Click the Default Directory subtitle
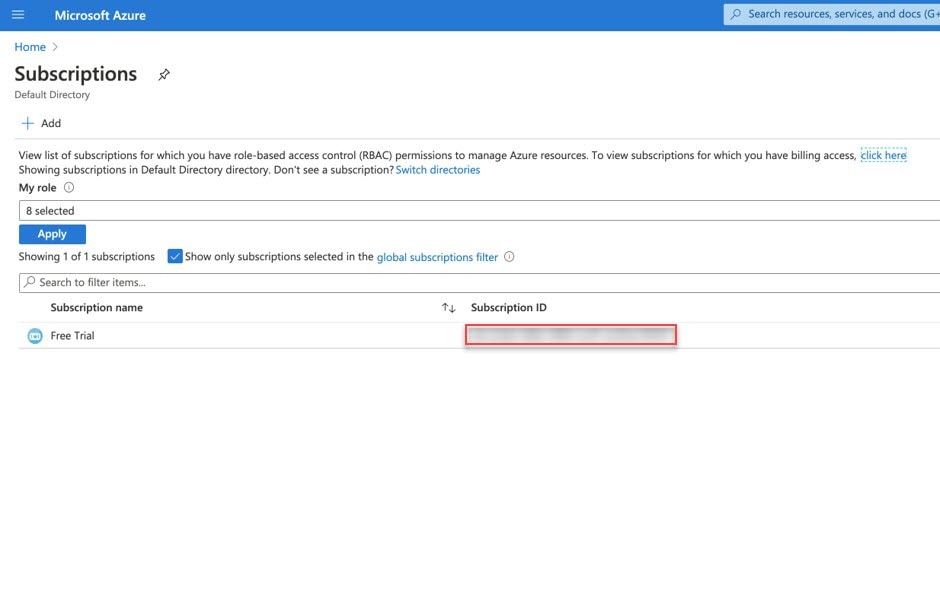The image size is (940, 605). pos(52,95)
